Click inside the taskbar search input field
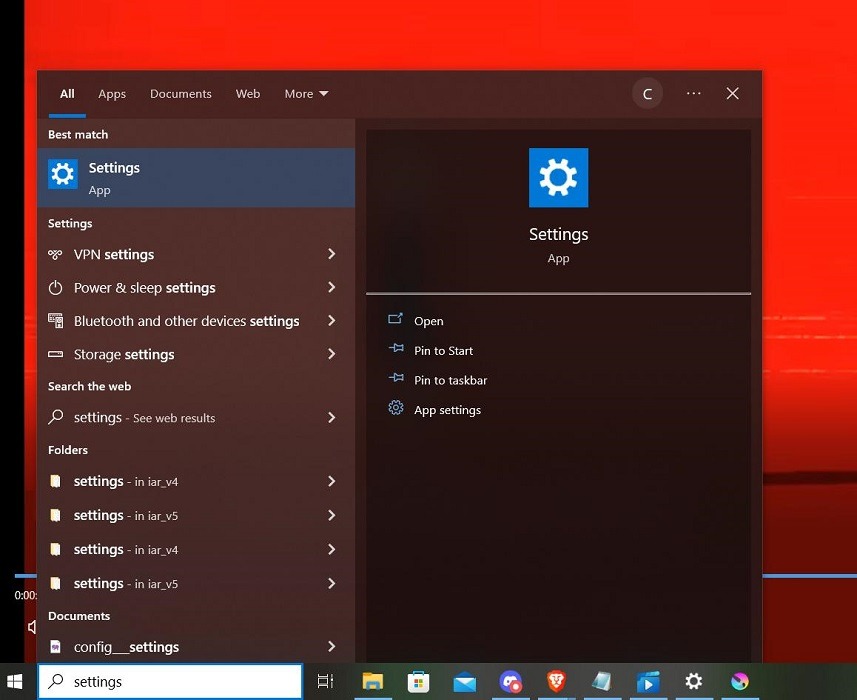 pos(170,681)
